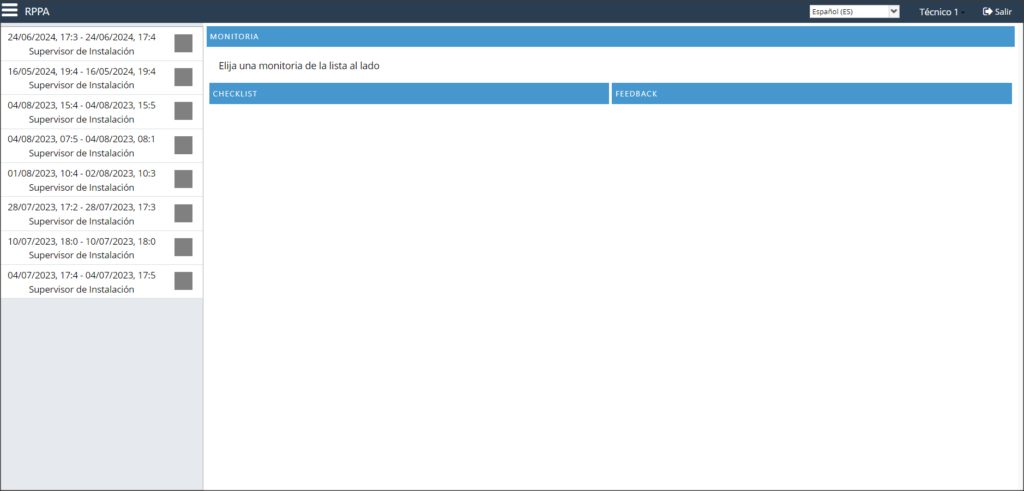
Task: Select monitoring entry dated 04/08/2023, 15:4
Action: coord(101,112)
